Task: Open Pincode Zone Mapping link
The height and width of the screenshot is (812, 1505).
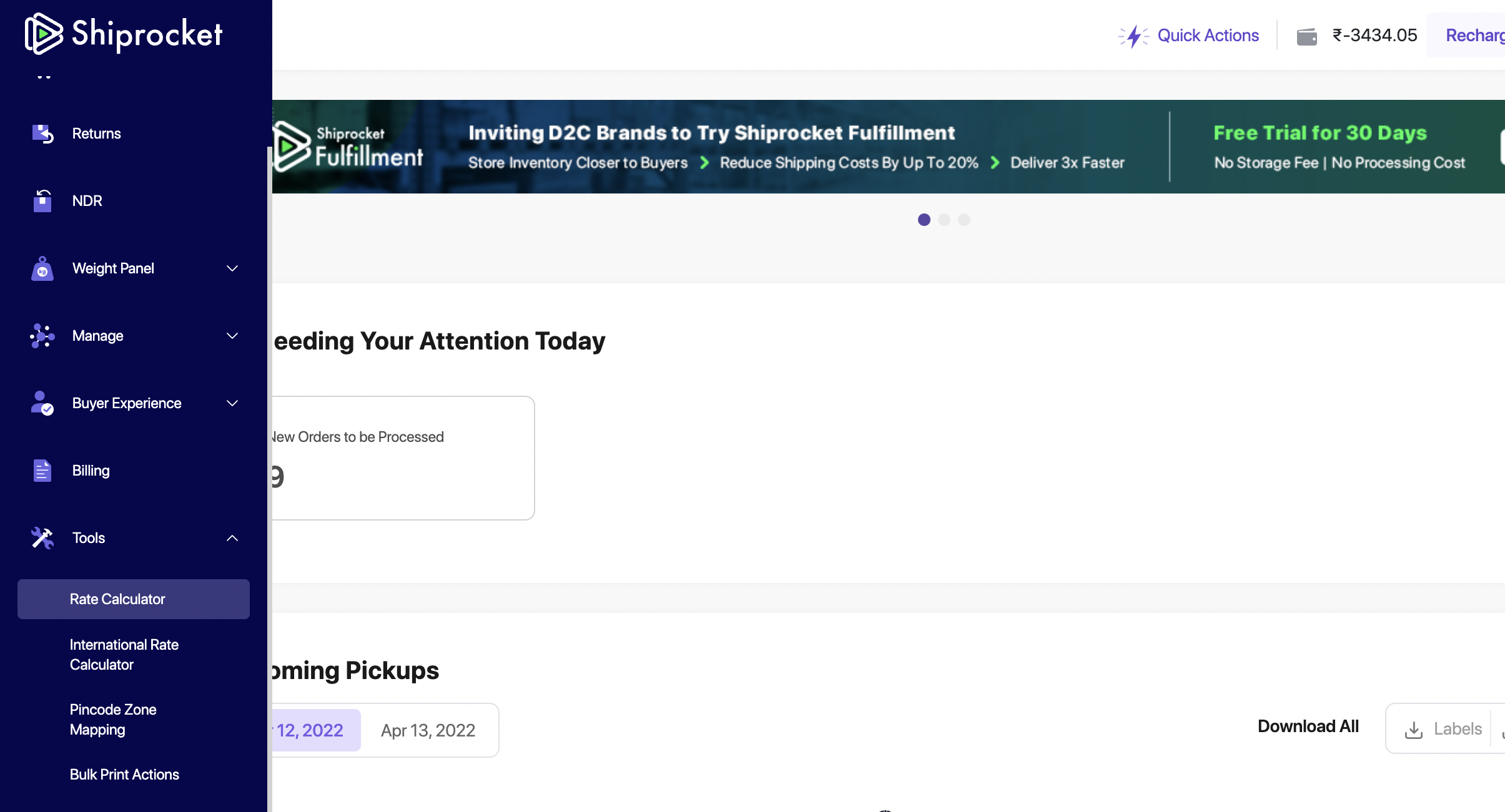Action: pos(113,720)
